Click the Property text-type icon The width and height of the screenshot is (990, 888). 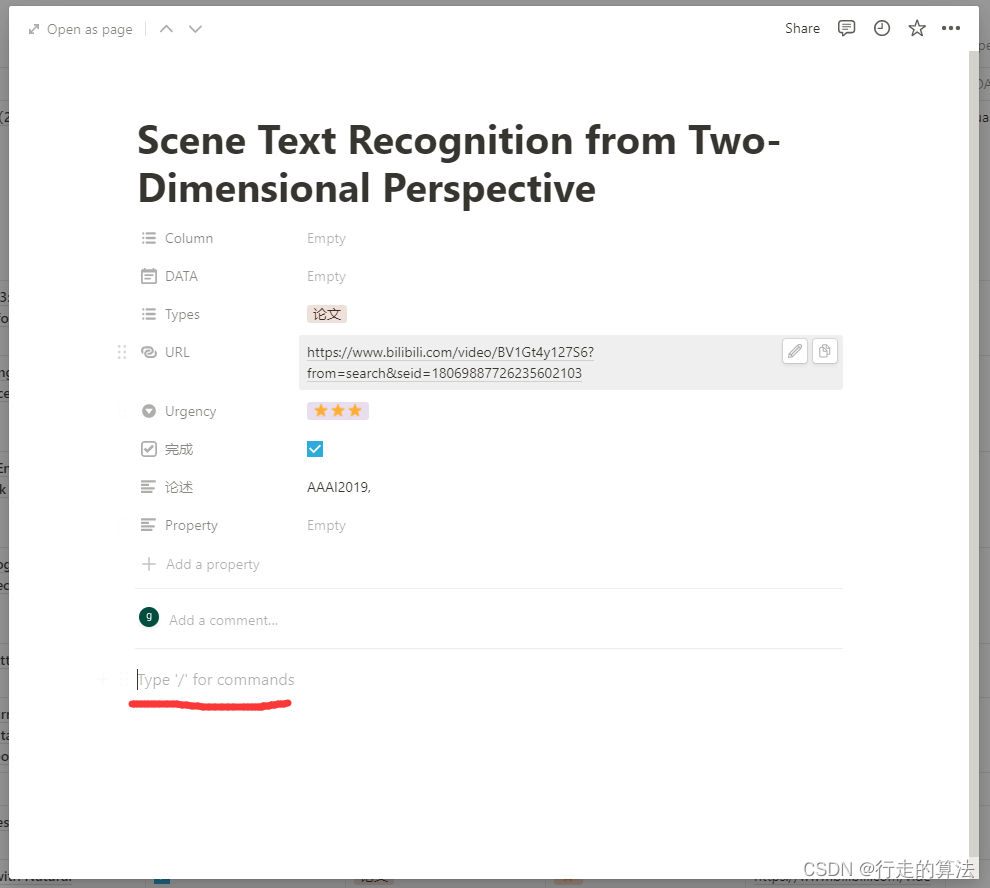[x=148, y=525]
